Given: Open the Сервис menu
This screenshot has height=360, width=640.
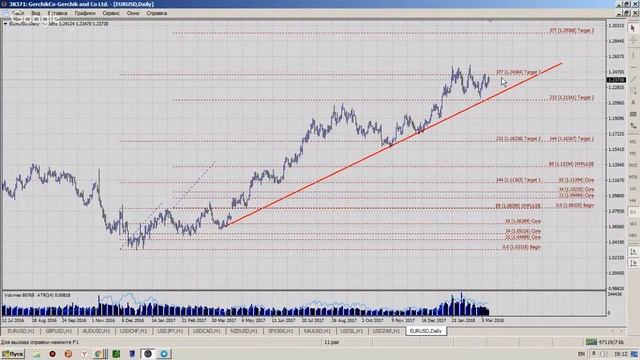Looking at the screenshot, I should 111,13.
